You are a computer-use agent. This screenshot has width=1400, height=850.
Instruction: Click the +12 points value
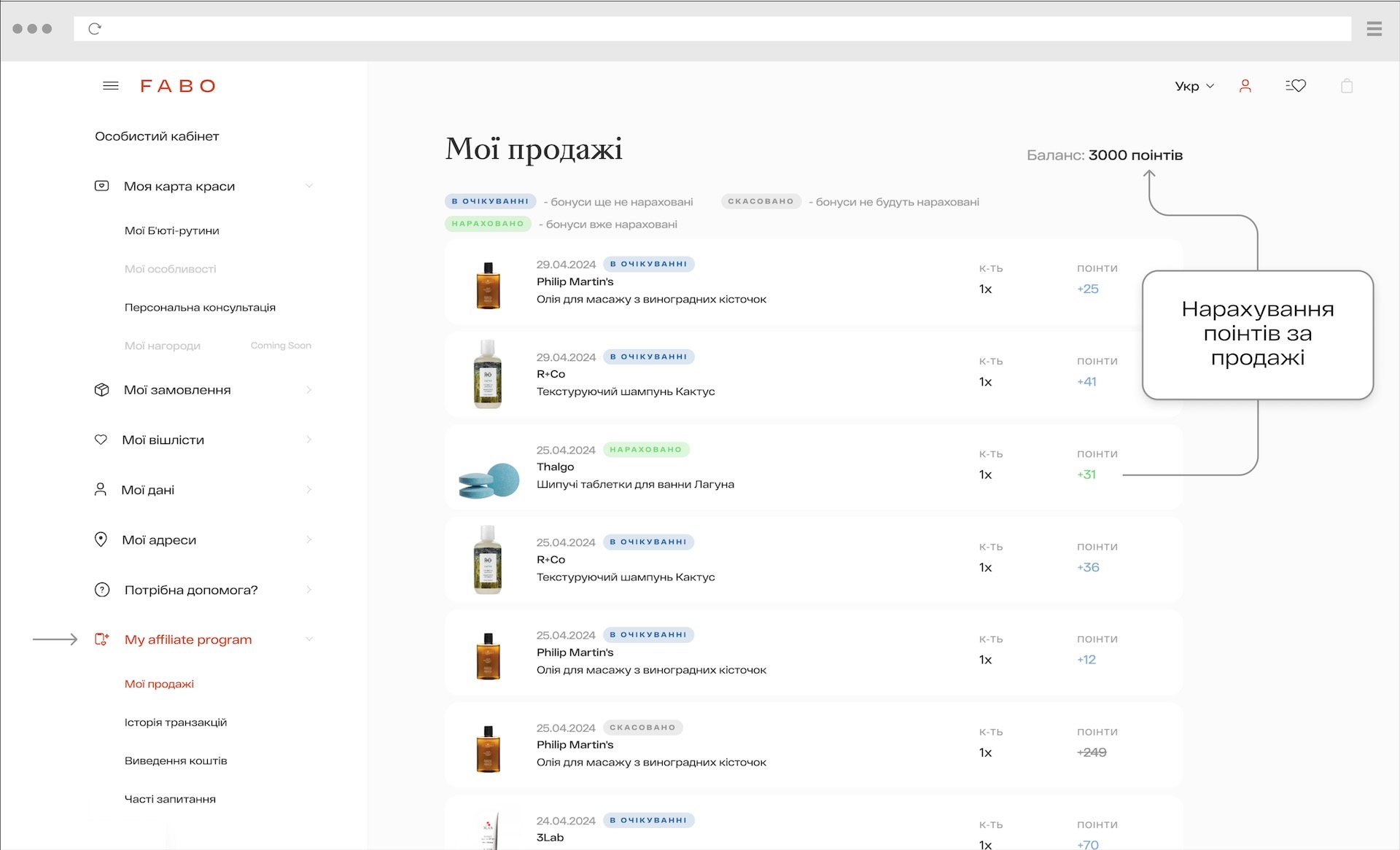click(1086, 660)
